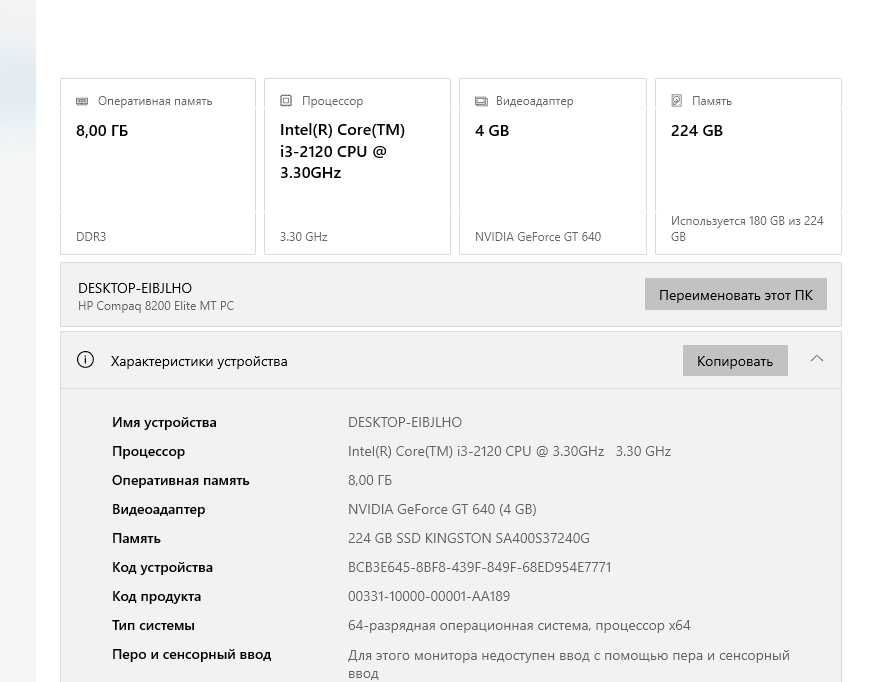The image size is (892, 682).
Task: Click the 8,00 ГБ value in specs list
Action: [x=370, y=481]
